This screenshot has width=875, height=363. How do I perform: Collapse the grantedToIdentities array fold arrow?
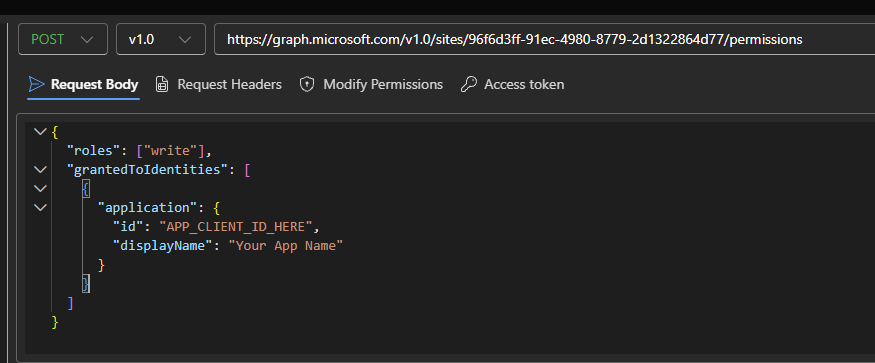(40, 169)
